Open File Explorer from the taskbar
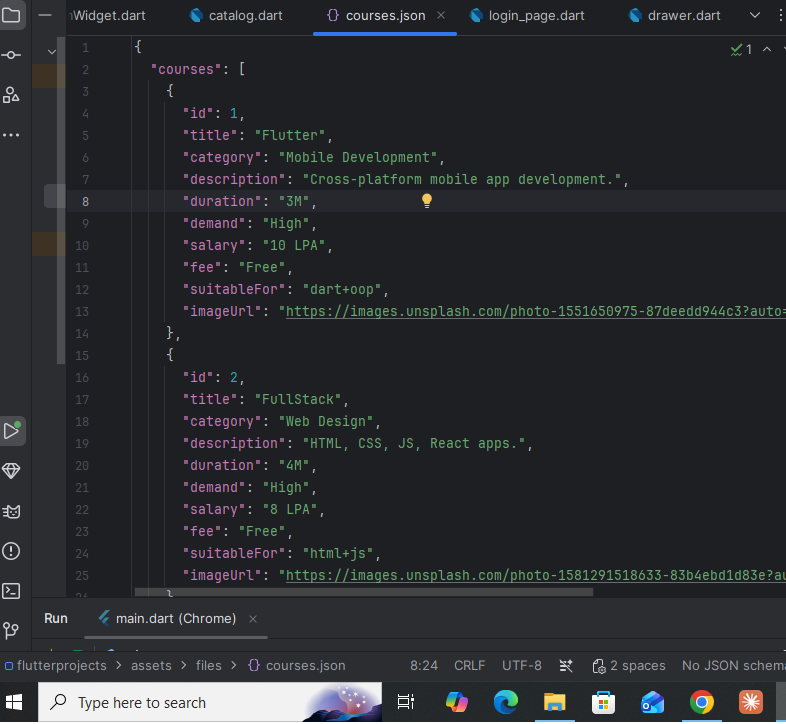 (x=554, y=702)
